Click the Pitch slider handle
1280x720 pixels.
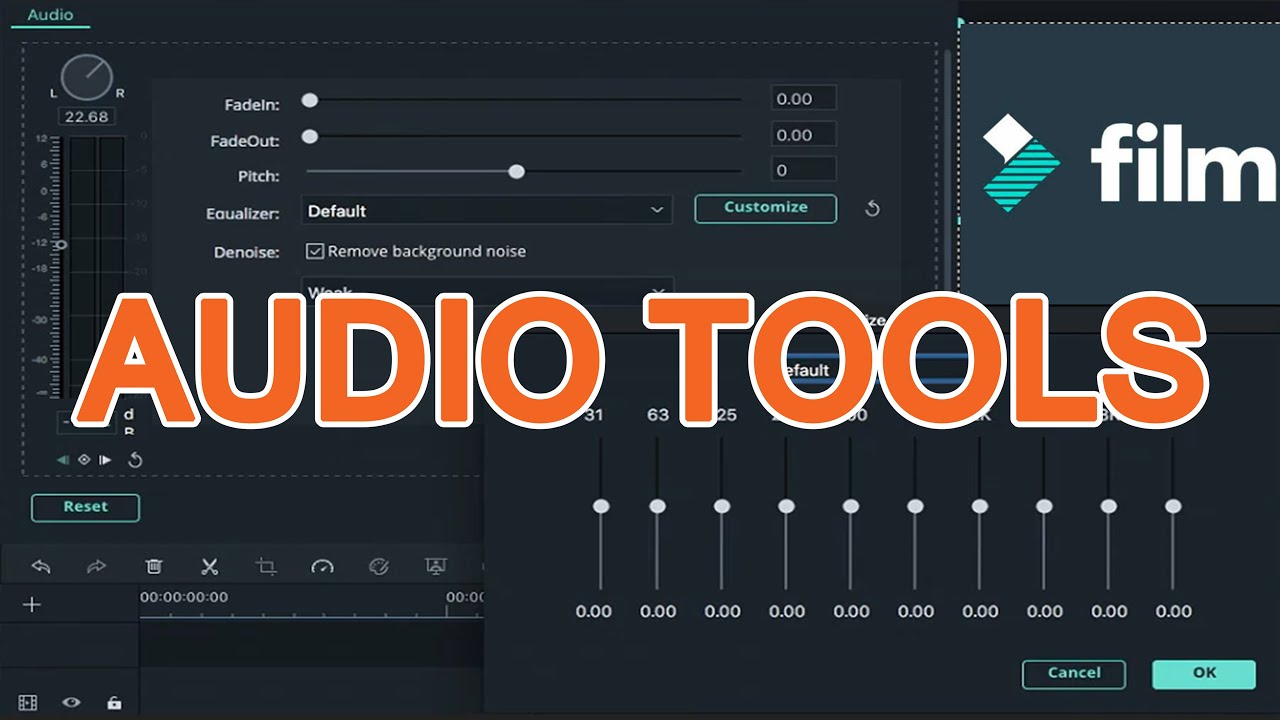[516, 172]
